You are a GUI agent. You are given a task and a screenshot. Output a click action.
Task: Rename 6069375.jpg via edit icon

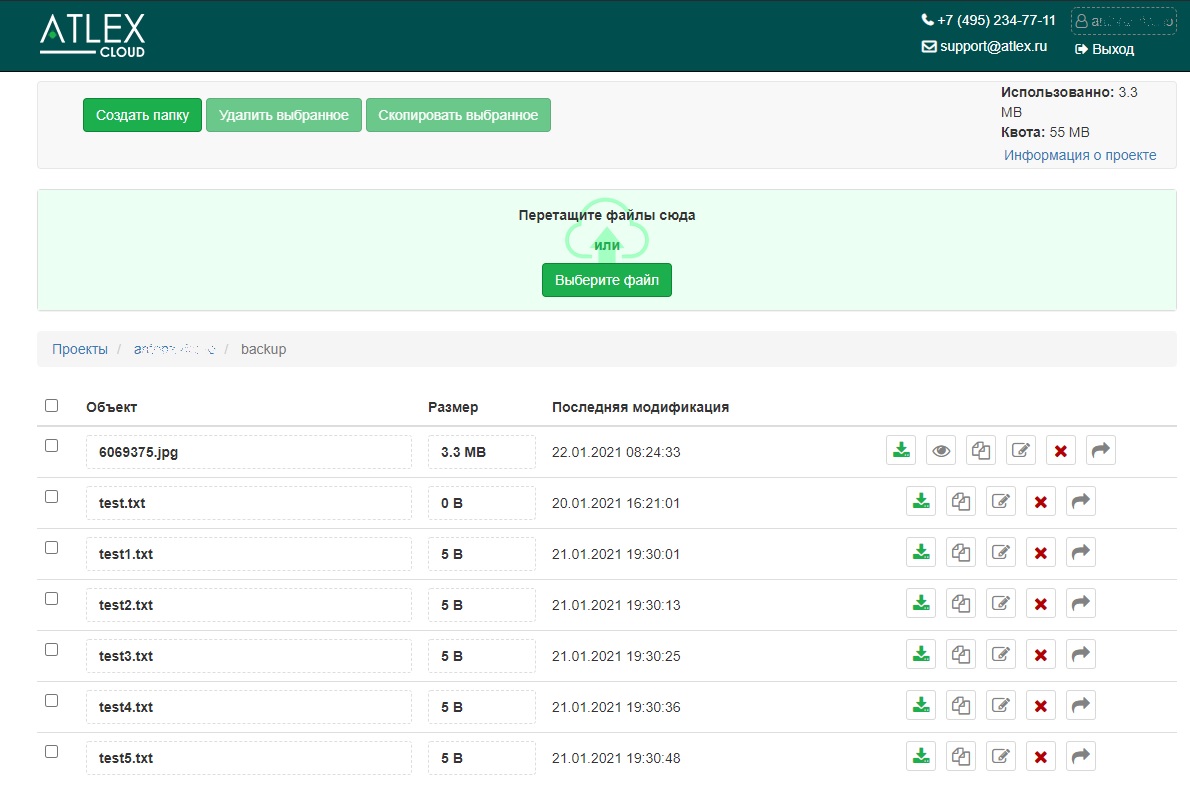[1021, 451]
